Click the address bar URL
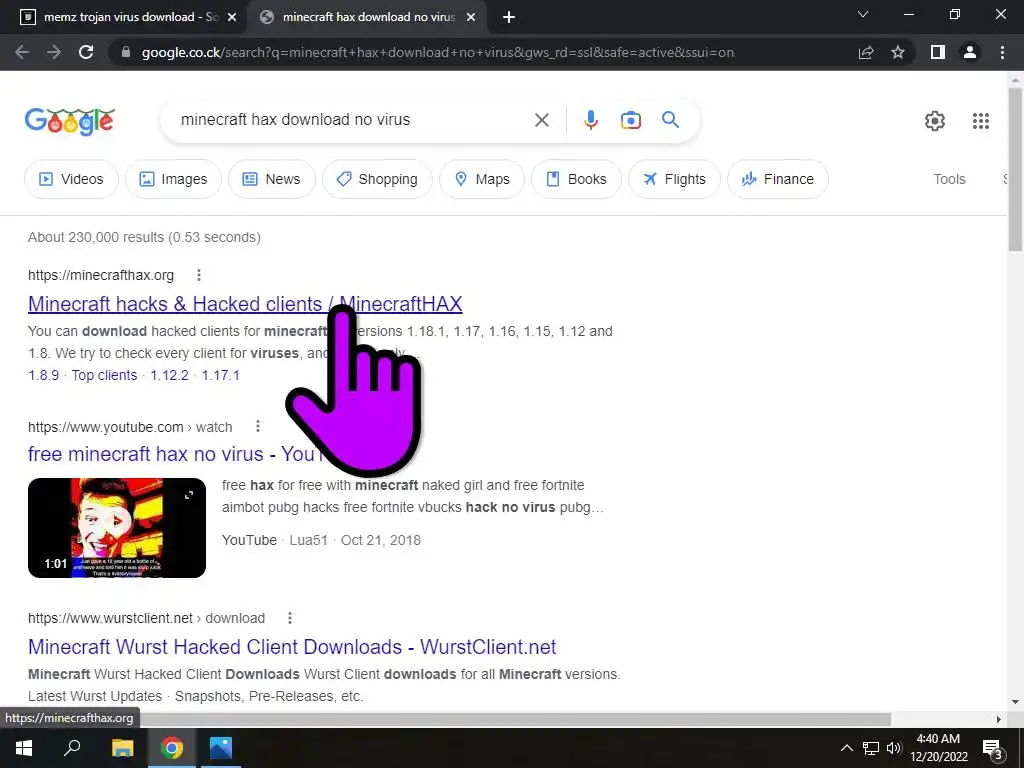The width and height of the screenshot is (1024, 768). point(438,52)
